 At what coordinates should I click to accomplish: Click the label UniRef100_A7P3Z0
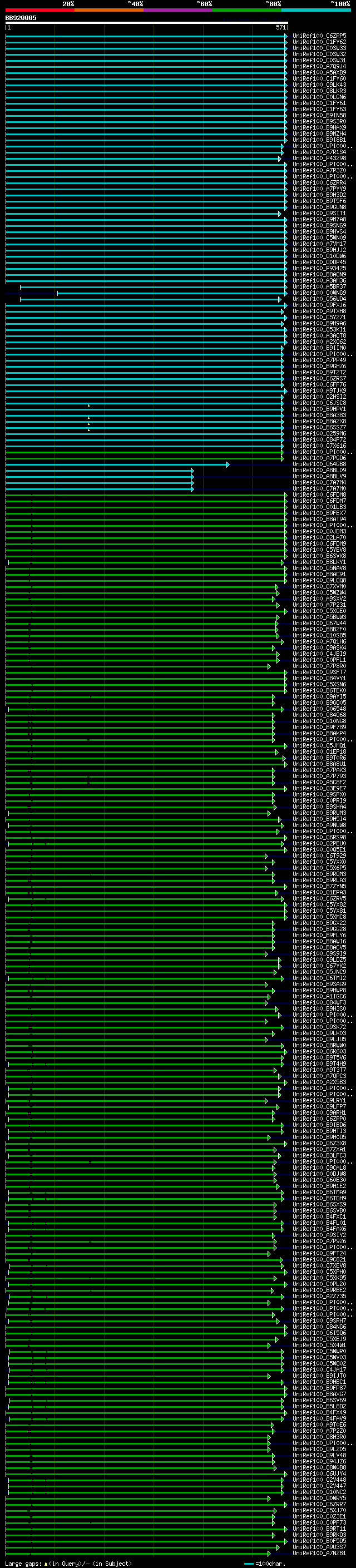click(x=319, y=170)
